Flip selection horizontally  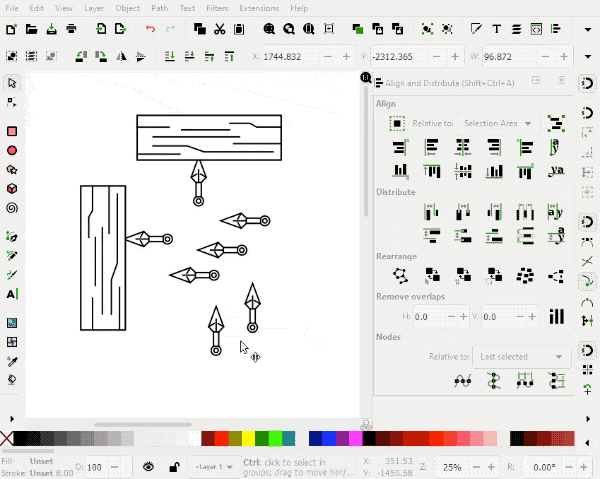(x=123, y=56)
